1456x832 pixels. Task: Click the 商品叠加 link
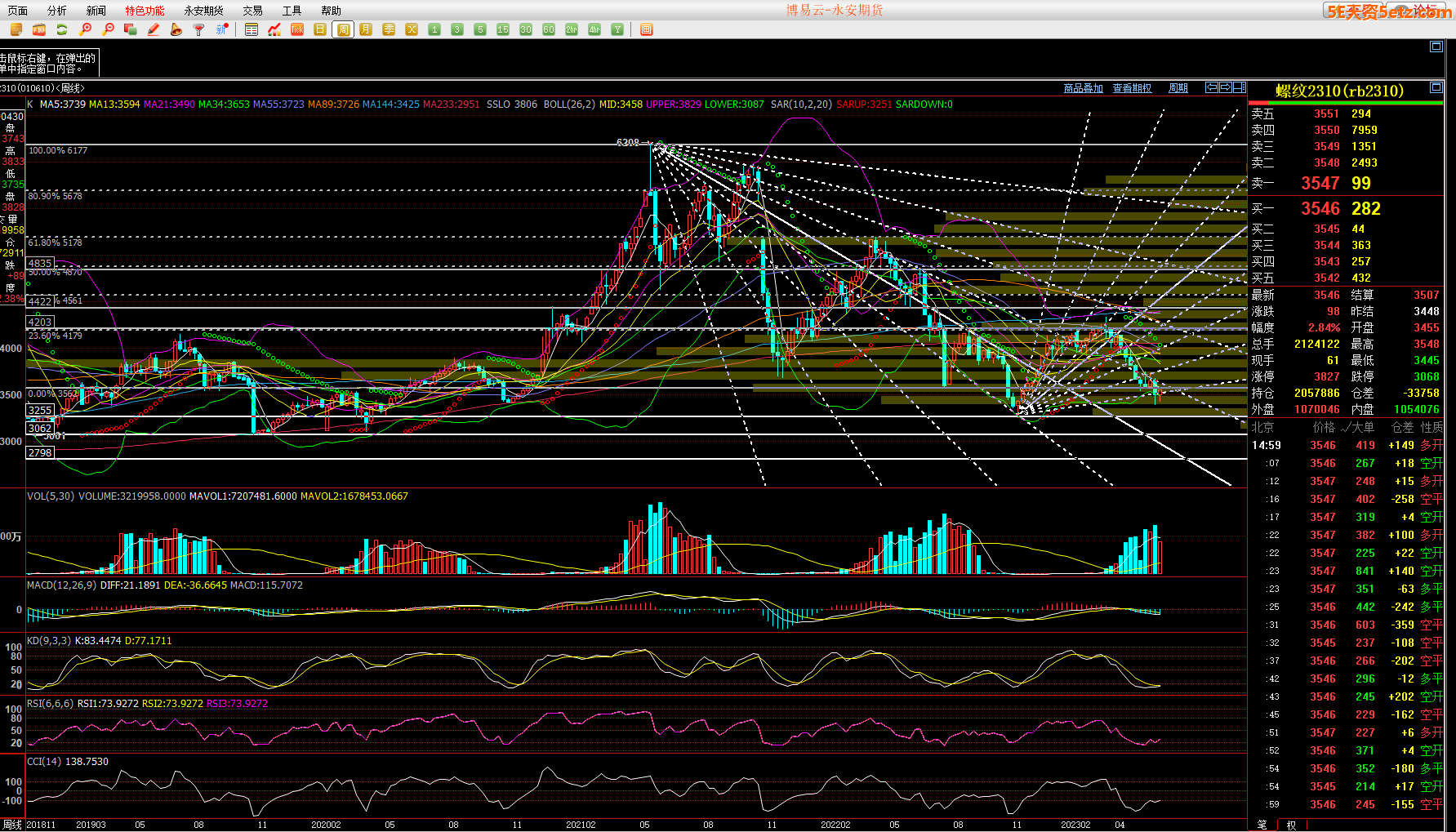point(1083,88)
